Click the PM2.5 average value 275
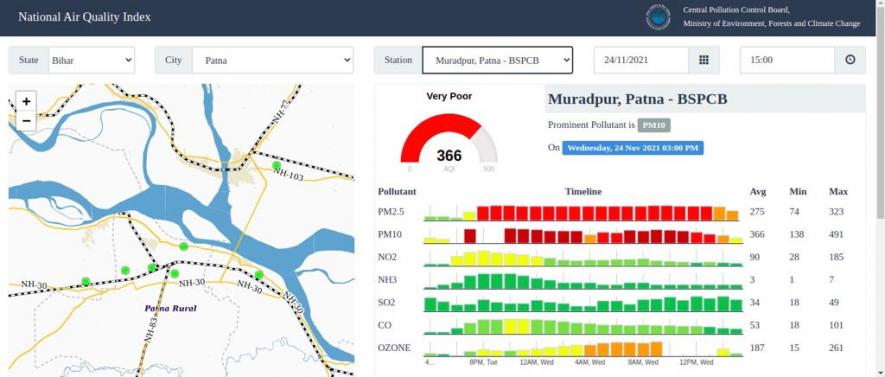This screenshot has width=885, height=377. (x=756, y=212)
